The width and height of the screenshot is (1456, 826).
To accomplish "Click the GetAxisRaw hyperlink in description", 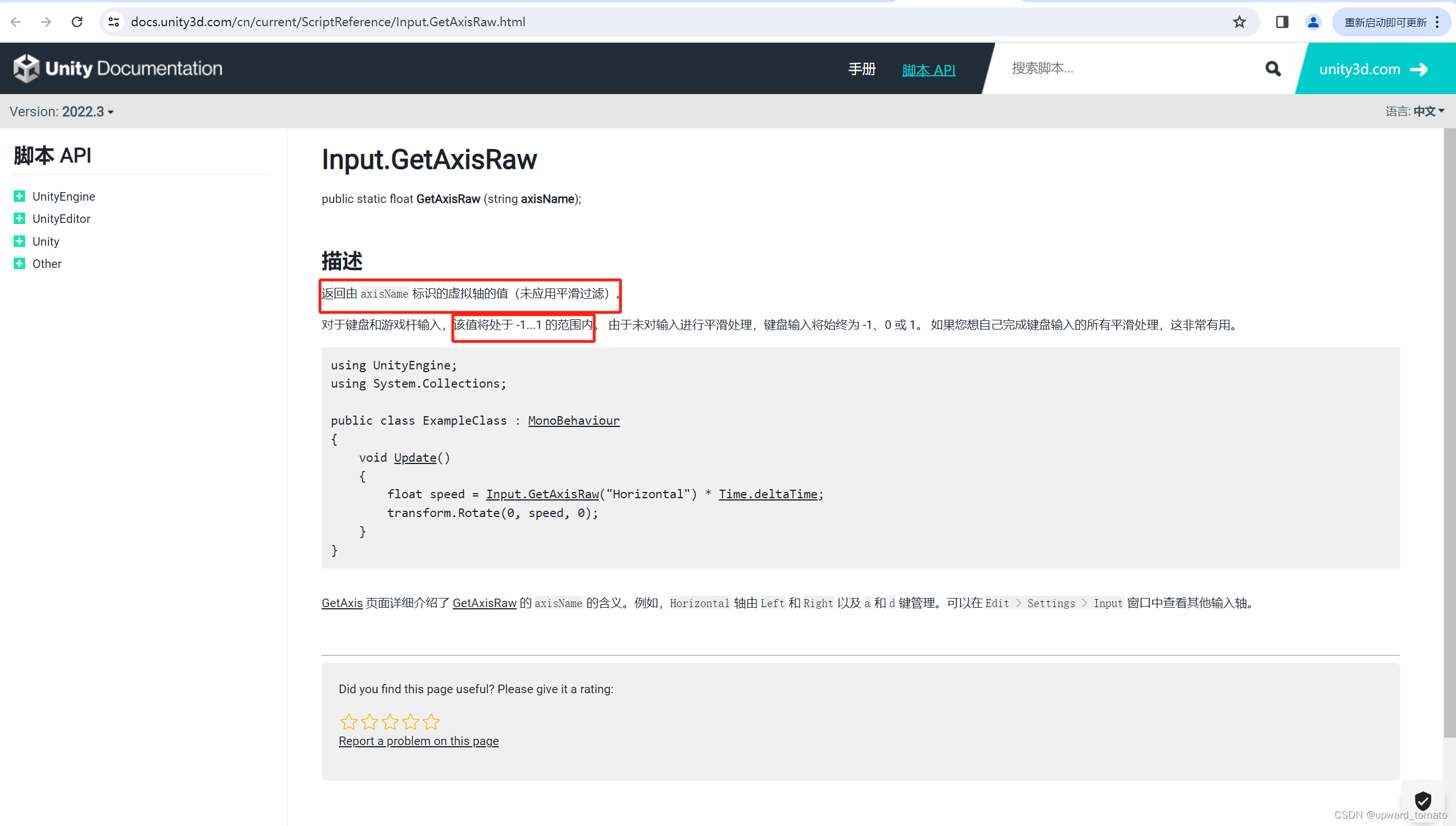I will point(484,602).
